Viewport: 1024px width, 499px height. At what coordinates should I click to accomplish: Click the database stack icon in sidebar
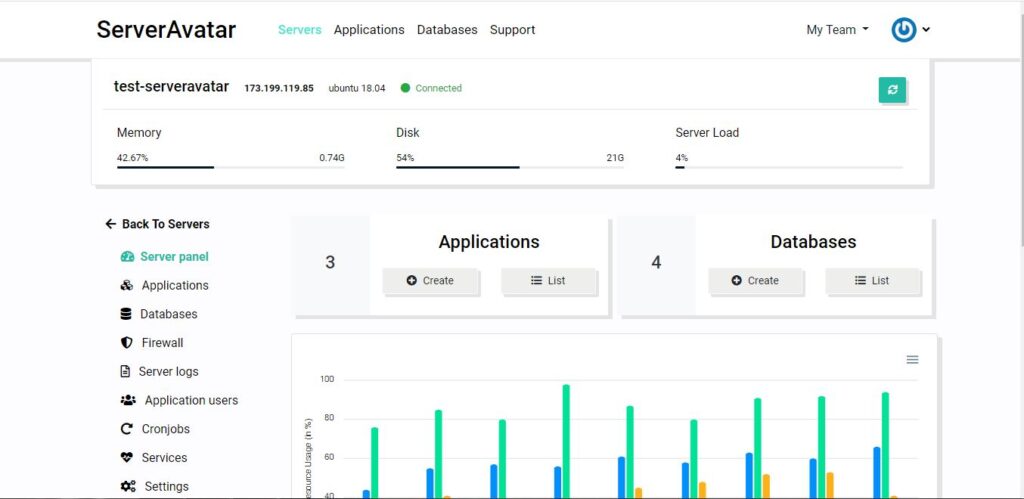126,314
